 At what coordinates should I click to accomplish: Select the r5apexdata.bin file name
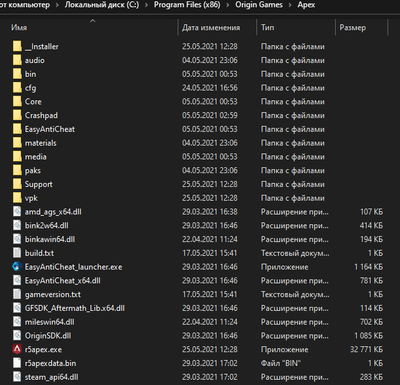50,363
